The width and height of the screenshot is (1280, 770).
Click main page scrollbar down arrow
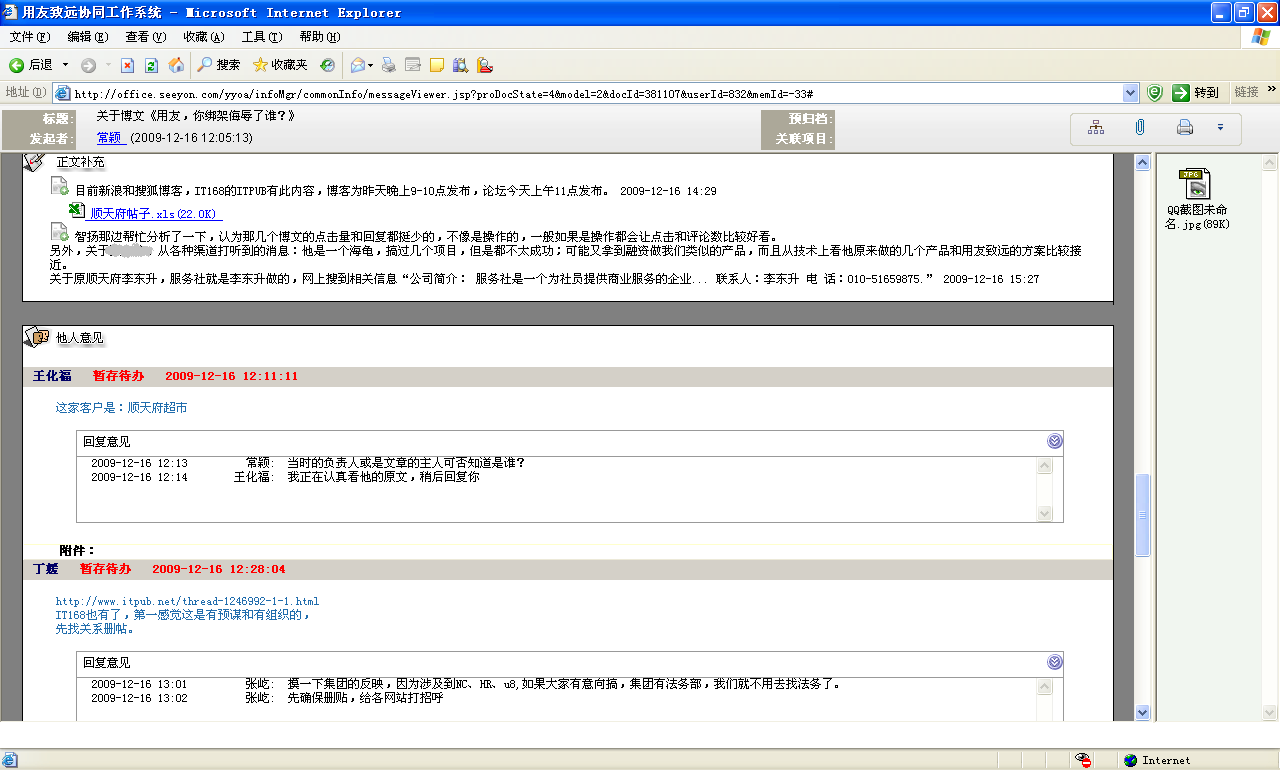coord(1143,712)
